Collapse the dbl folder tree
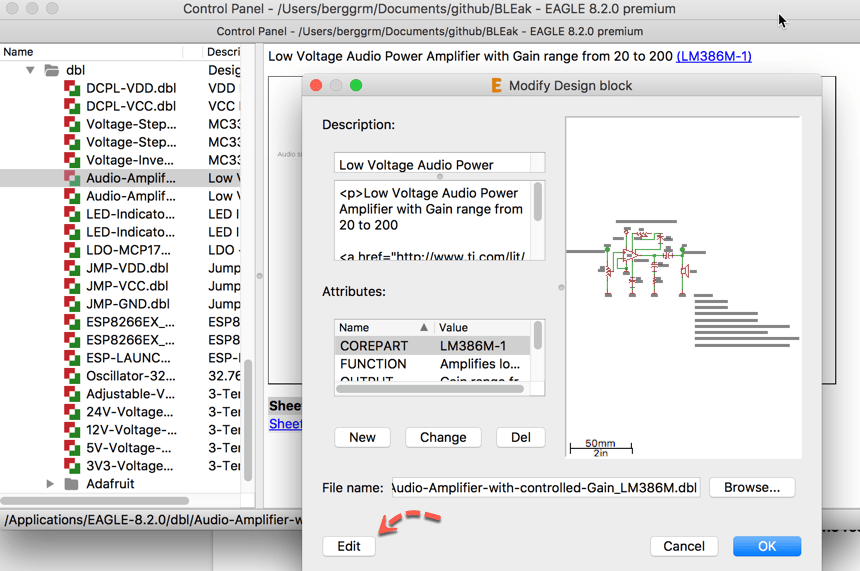Viewport: 860px width, 571px height. tap(31, 70)
